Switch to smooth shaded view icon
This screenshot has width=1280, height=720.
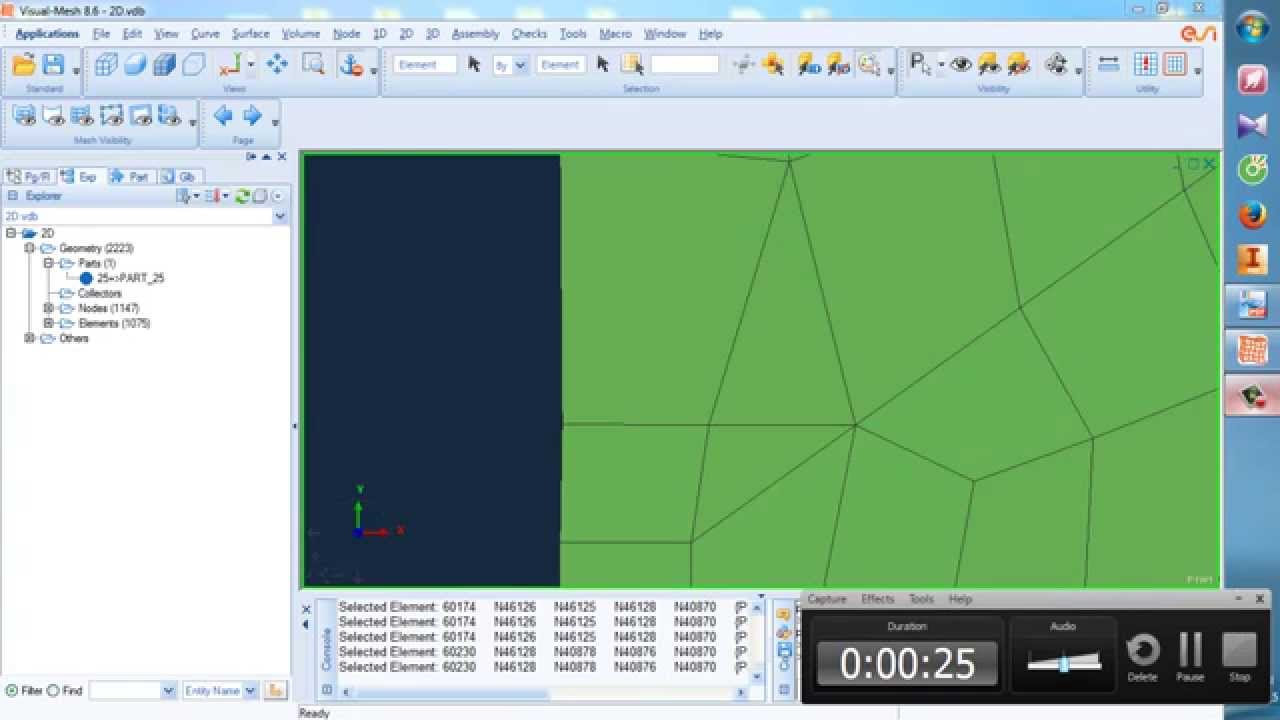click(135, 65)
